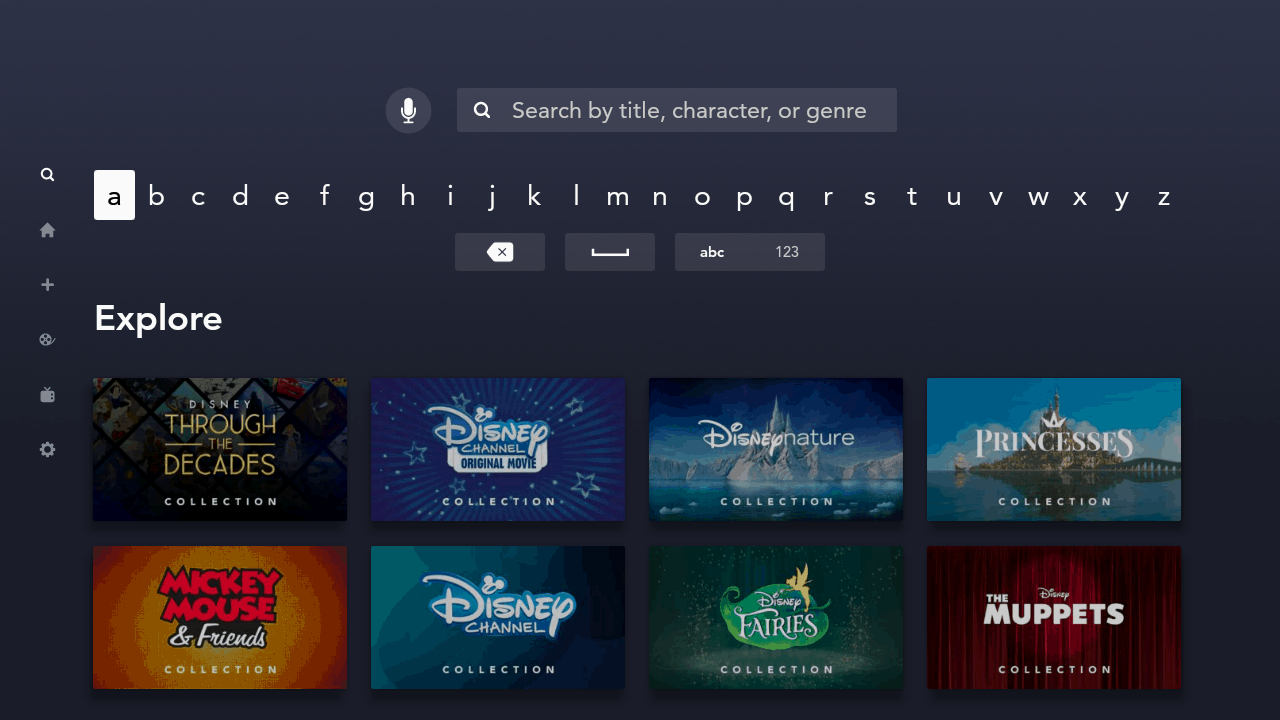
Task: Select letter b on keyboard
Action: tap(156, 196)
